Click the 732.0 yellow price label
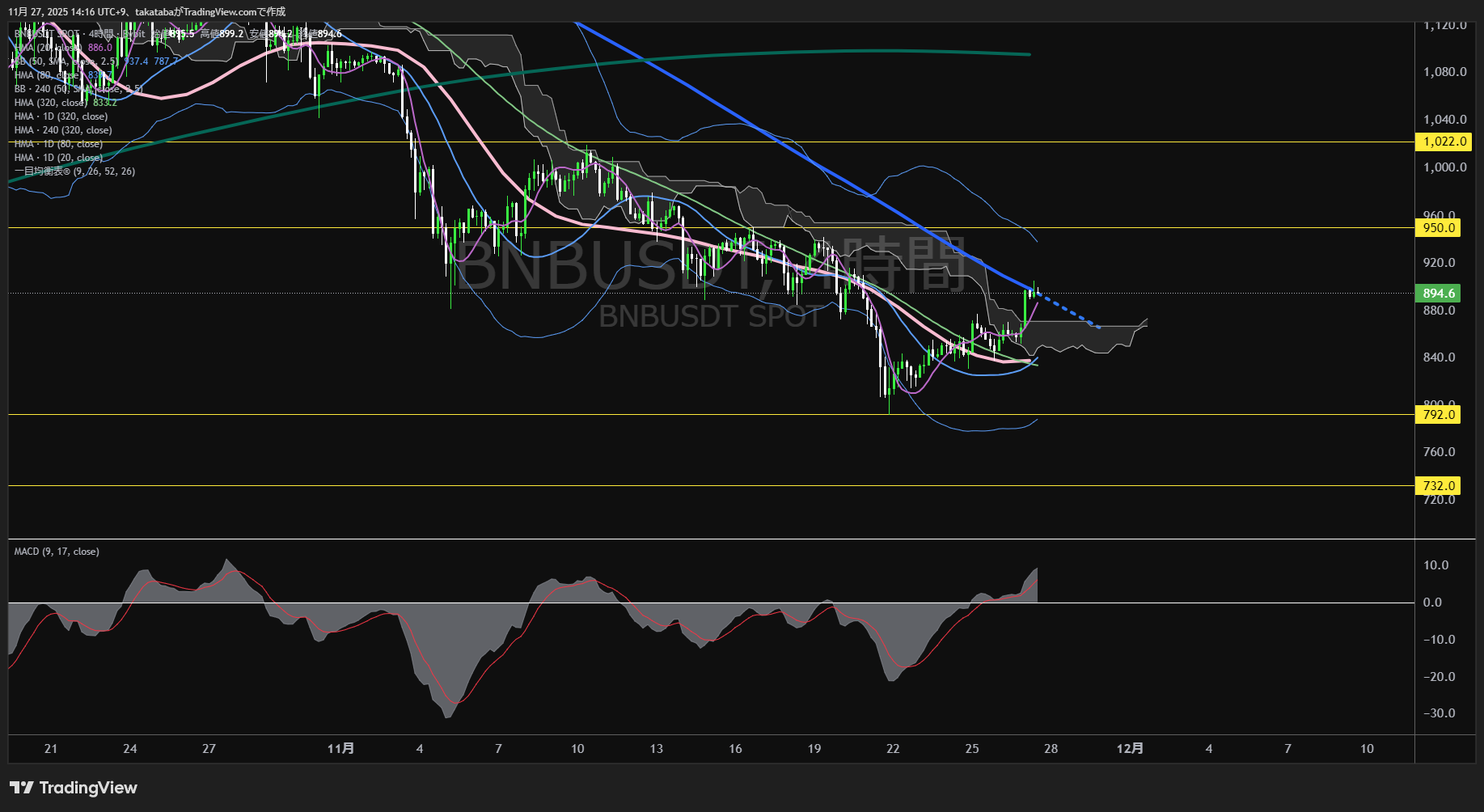This screenshot has height=812, width=1484. click(x=1439, y=486)
